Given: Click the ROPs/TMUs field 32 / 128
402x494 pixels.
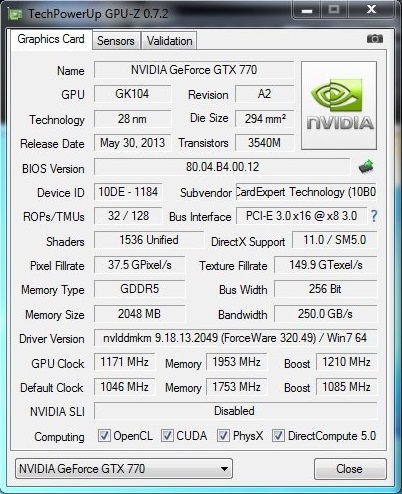Looking at the screenshot, I should (x=128, y=216).
